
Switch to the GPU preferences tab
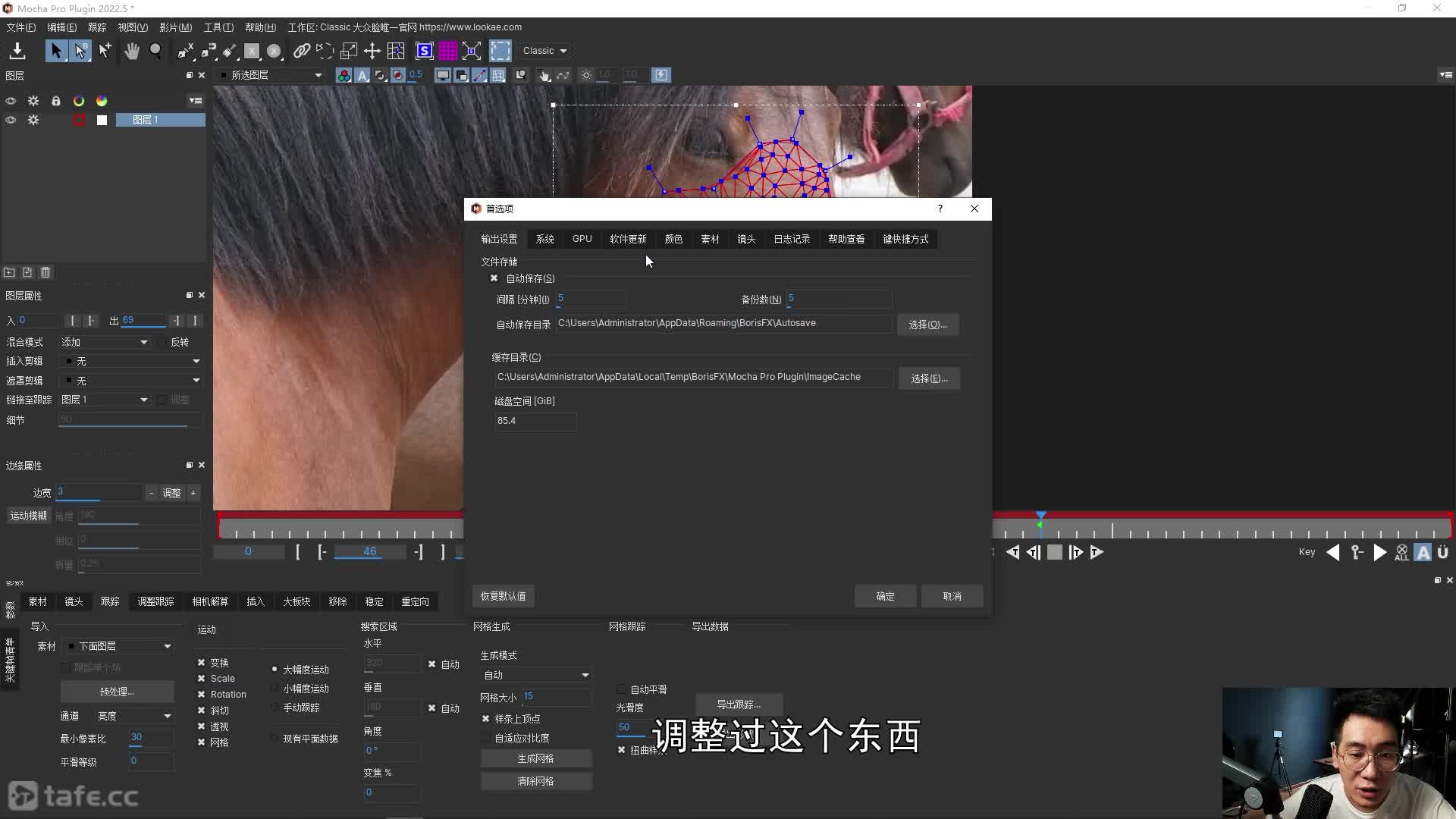pos(582,239)
